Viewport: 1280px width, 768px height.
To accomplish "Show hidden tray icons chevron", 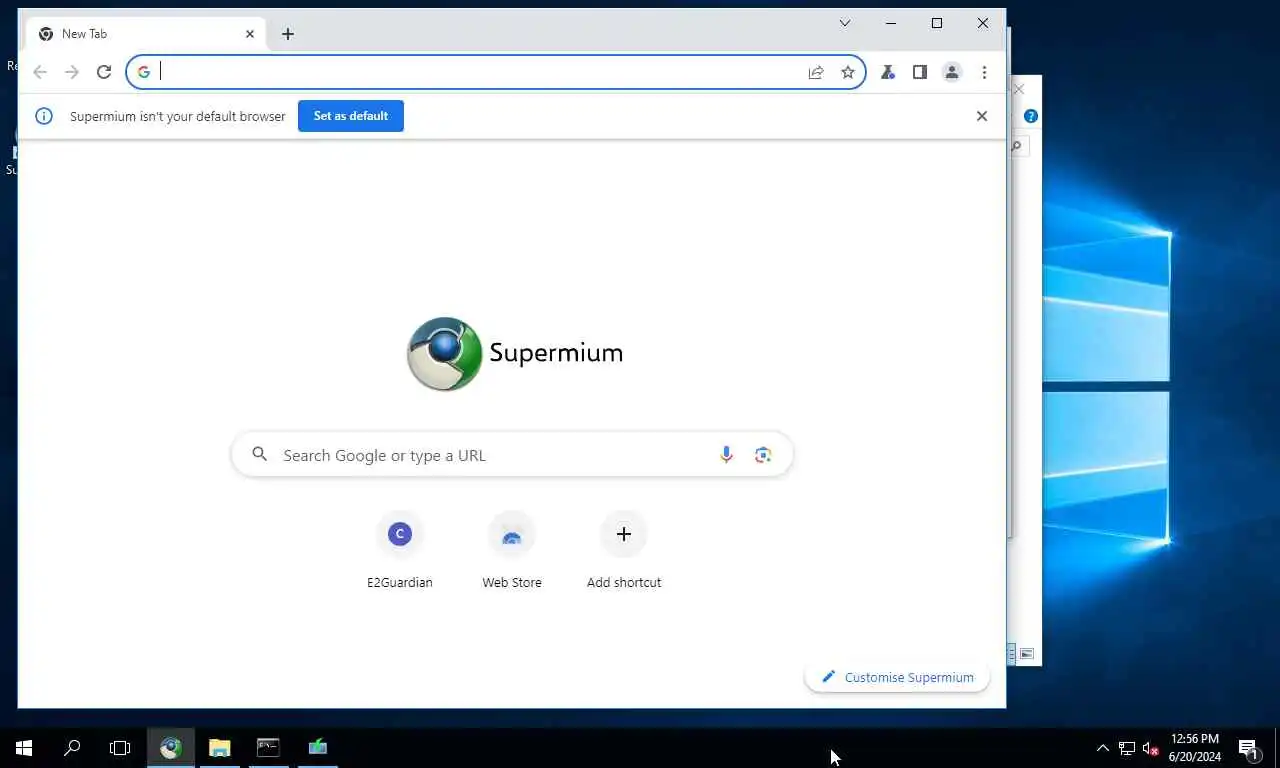I will (1103, 748).
